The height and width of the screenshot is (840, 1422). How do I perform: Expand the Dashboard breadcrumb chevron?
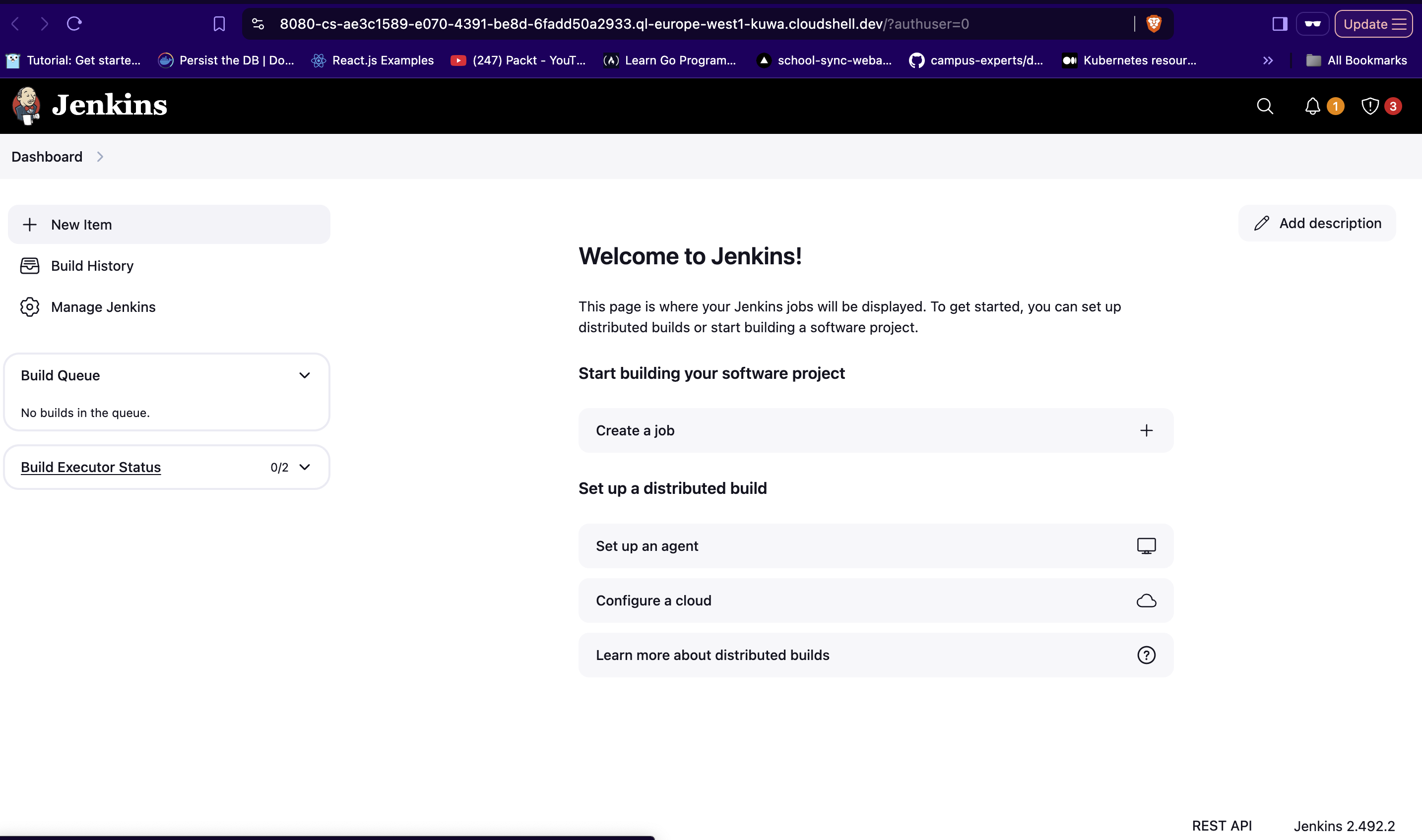coord(100,157)
